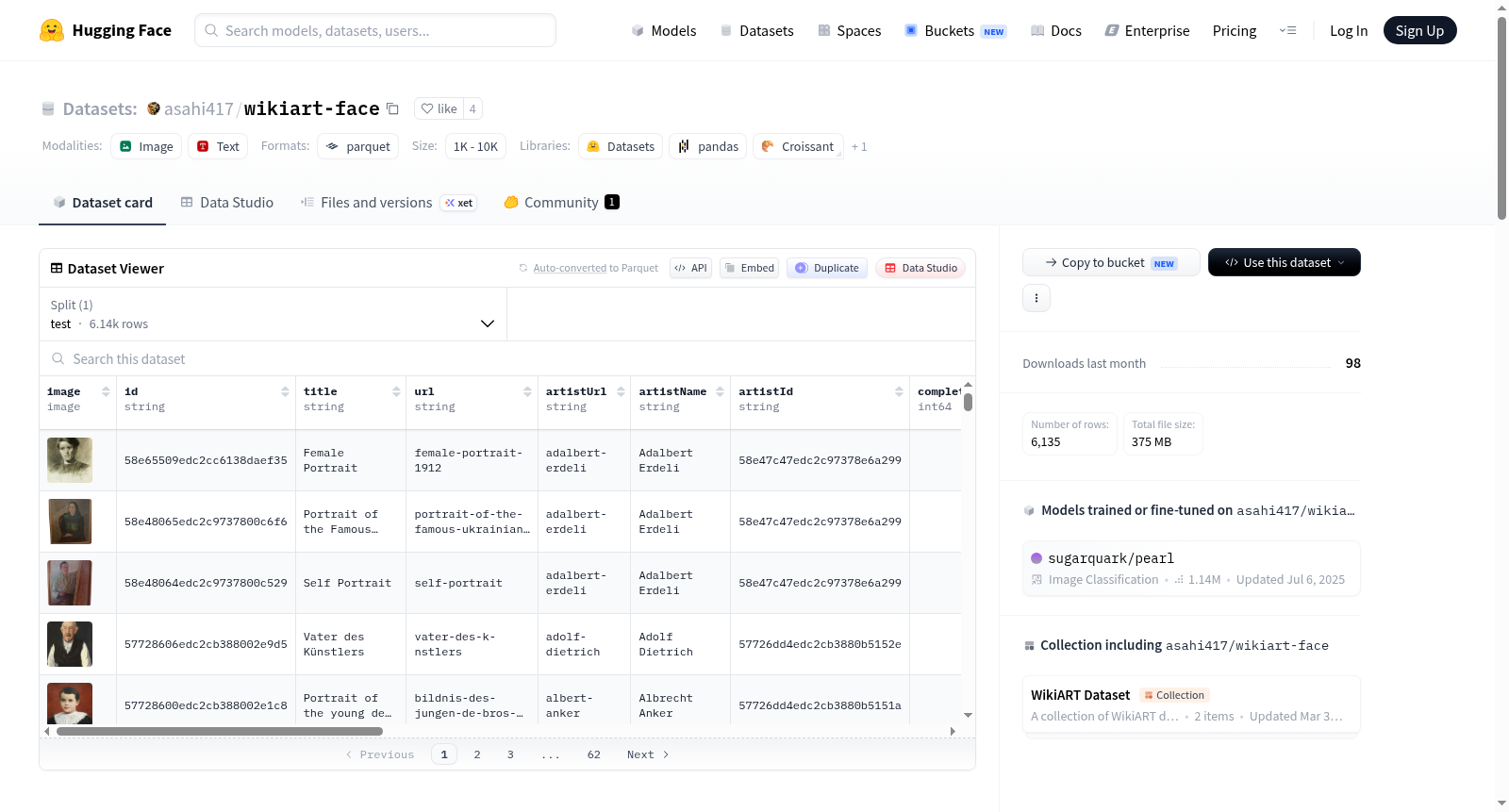Click asahi417 user avatar

point(154,108)
